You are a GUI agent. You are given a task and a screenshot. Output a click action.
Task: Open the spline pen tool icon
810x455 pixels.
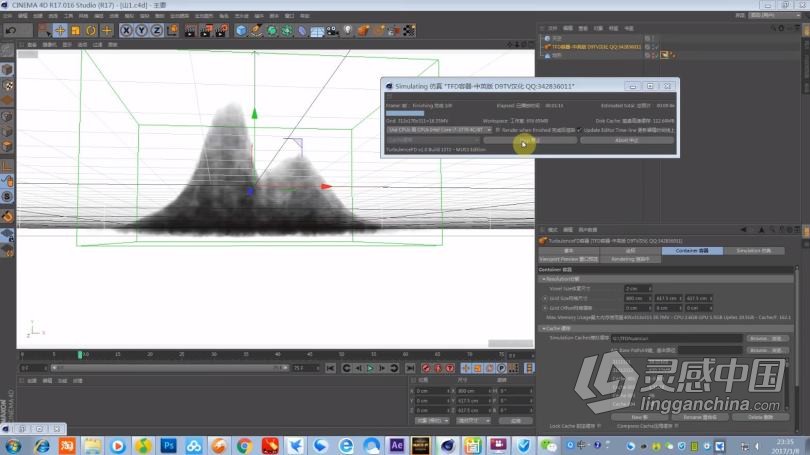click(256, 30)
